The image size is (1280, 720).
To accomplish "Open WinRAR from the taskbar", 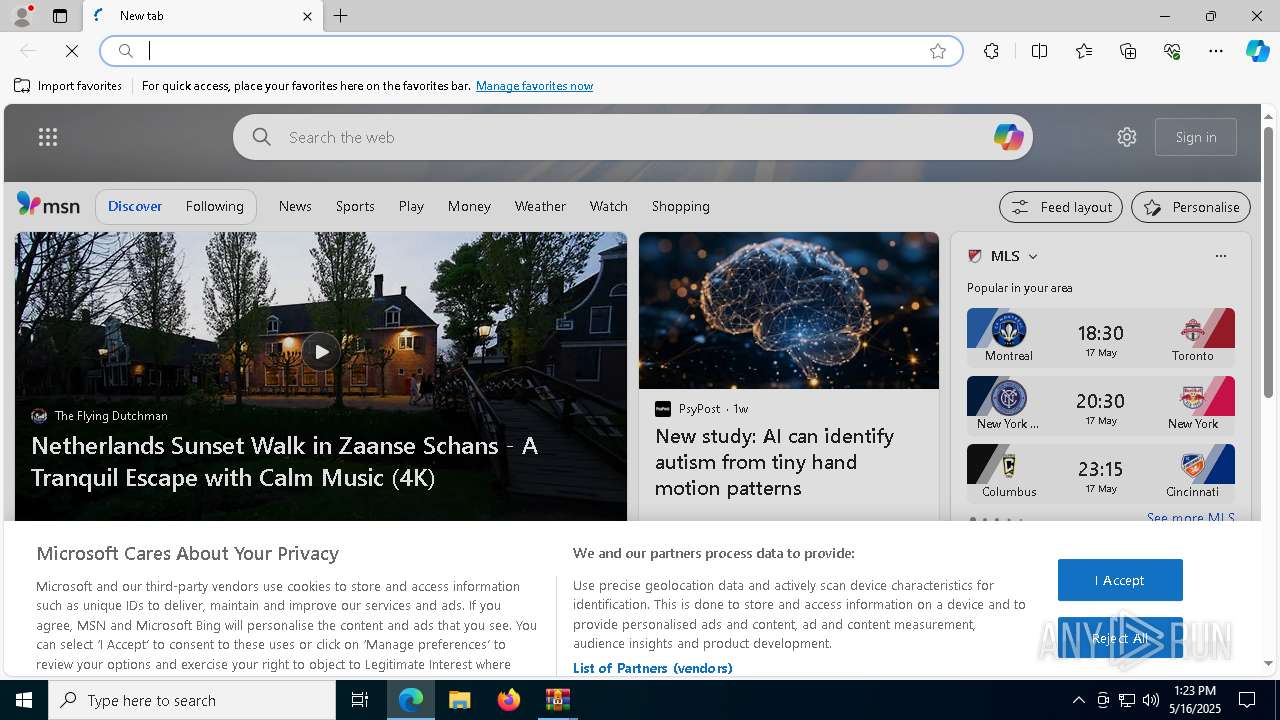I will tap(557, 700).
